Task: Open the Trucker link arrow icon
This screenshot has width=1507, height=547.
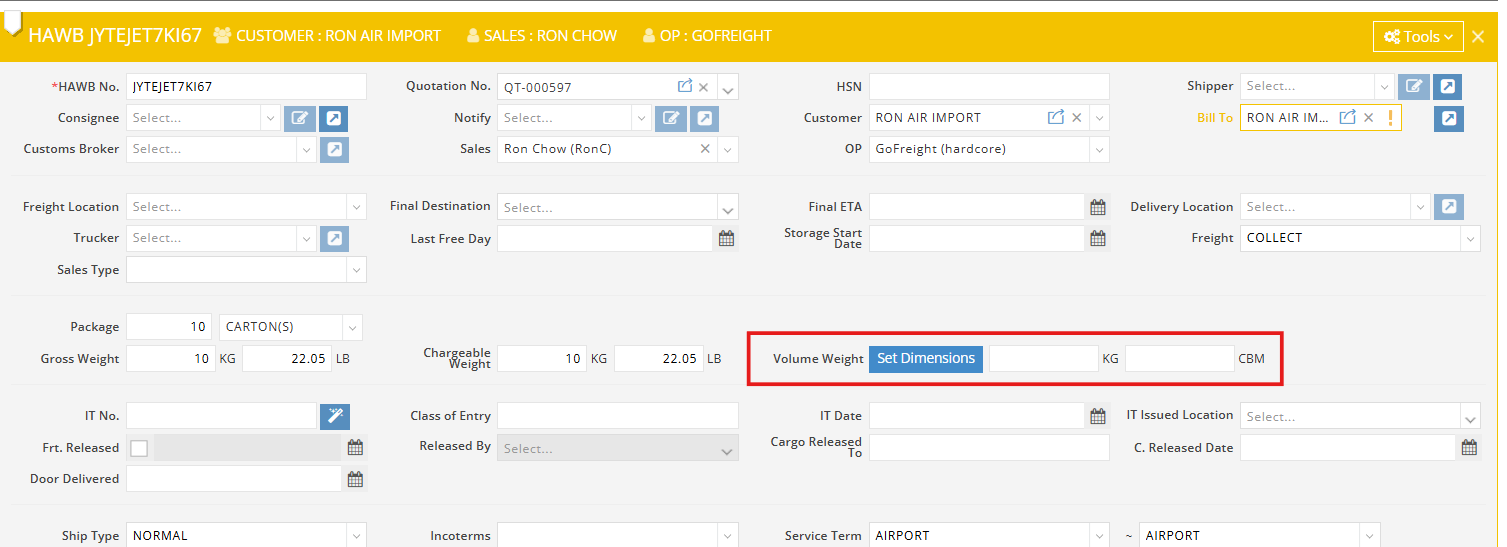Action: click(334, 238)
